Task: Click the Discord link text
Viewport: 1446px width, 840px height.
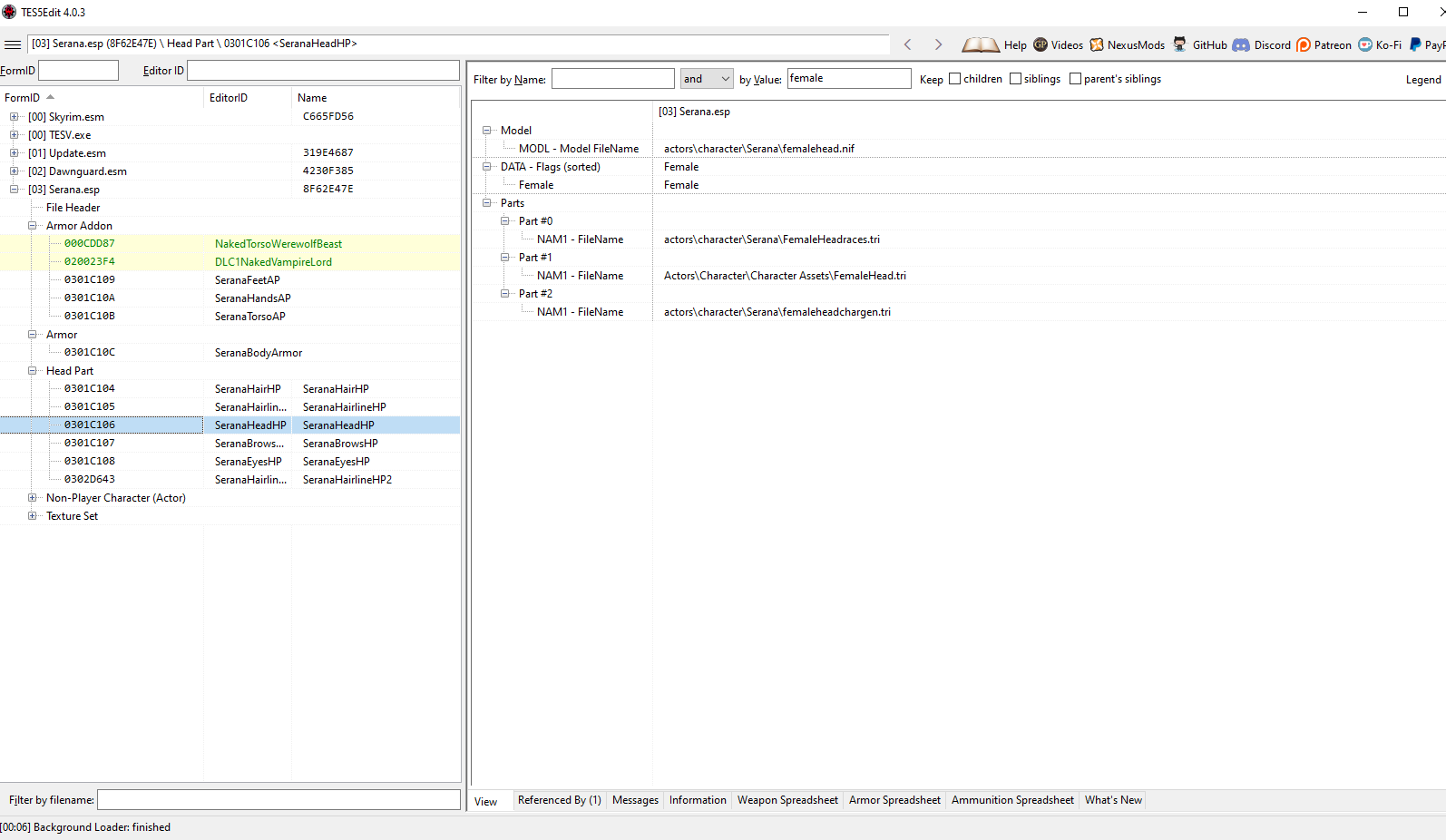Action: coord(1272,45)
